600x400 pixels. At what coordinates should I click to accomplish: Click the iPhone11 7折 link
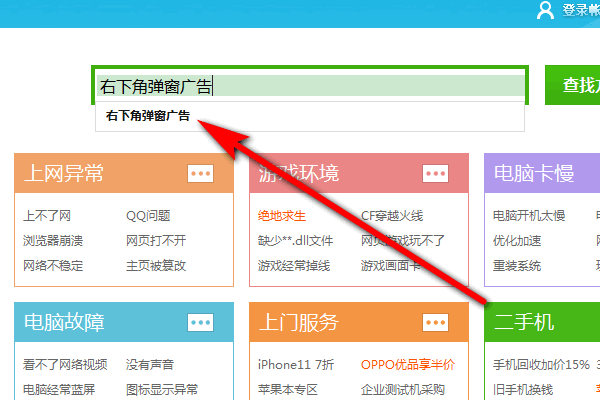pyautogui.click(x=296, y=364)
